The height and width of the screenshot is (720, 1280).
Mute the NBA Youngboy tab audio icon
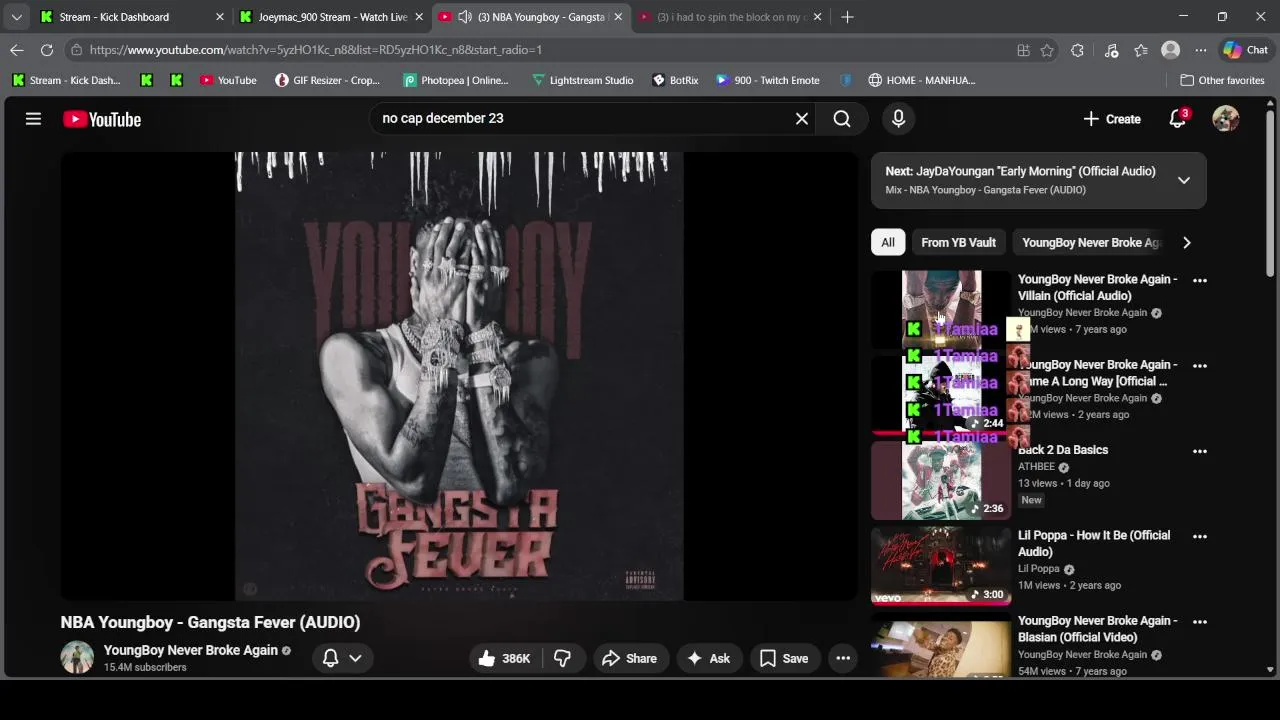[465, 17]
